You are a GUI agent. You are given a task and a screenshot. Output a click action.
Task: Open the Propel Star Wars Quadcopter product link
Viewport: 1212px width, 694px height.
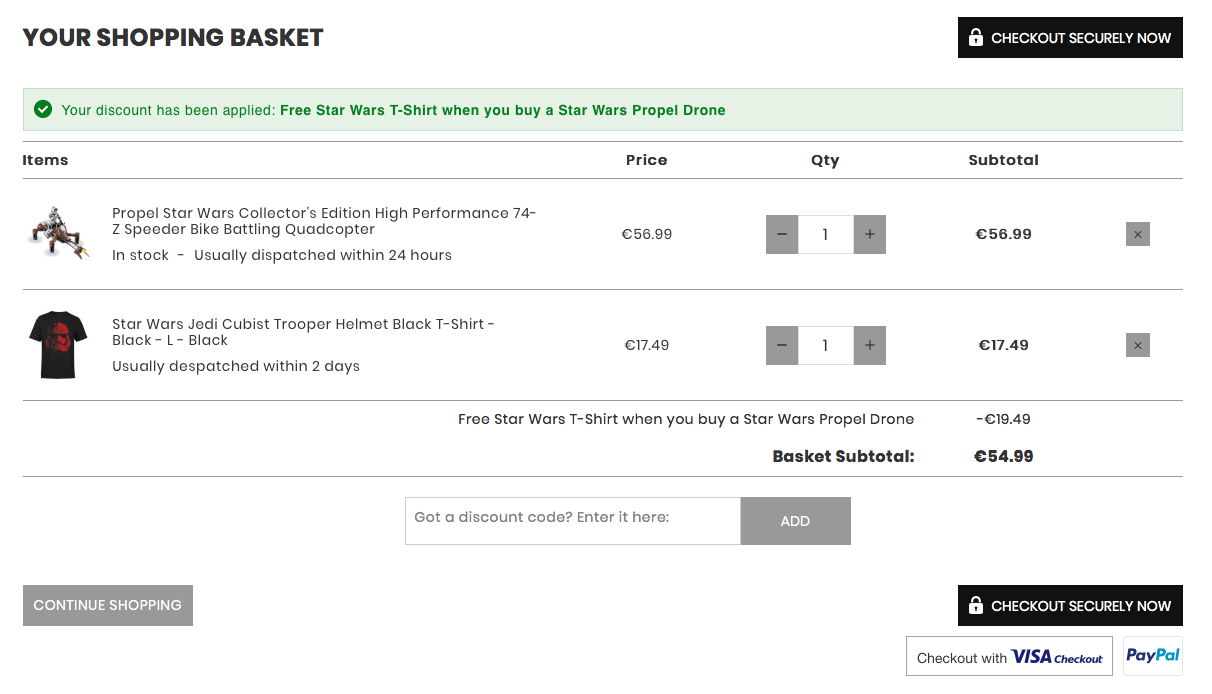point(324,221)
